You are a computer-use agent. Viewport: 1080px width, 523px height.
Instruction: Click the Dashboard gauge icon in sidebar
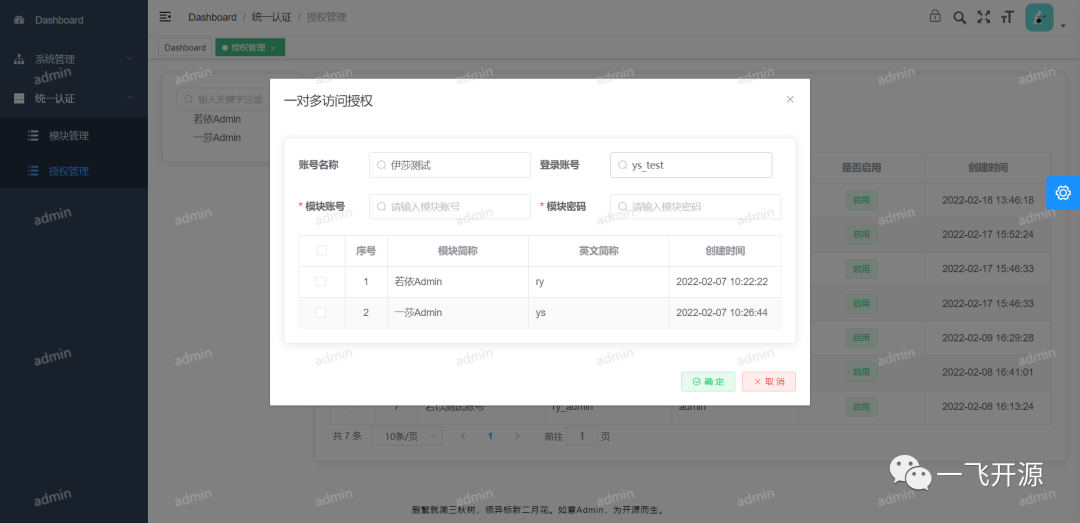pyautogui.click(x=19, y=20)
